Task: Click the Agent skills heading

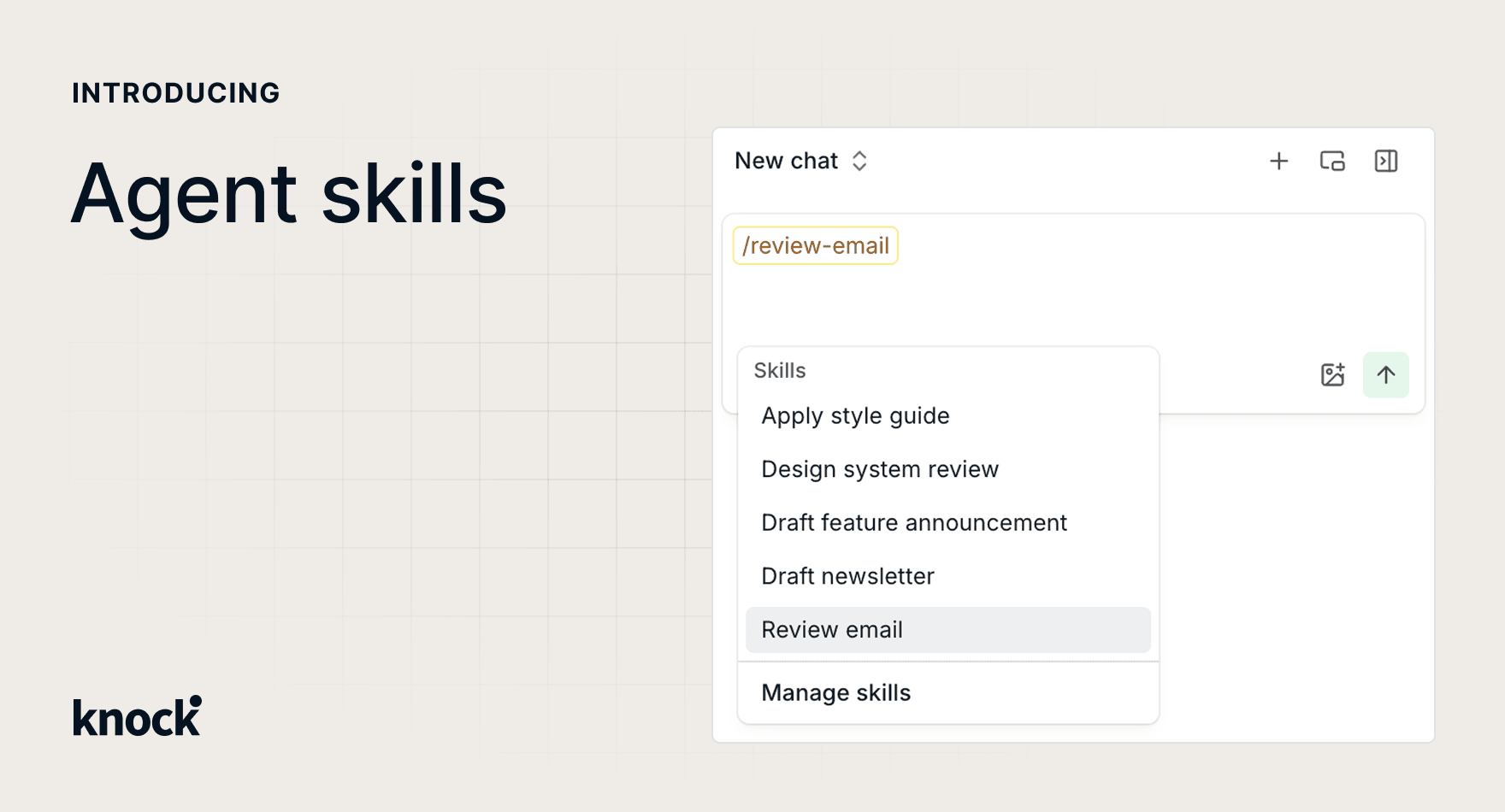Action: coord(289,194)
